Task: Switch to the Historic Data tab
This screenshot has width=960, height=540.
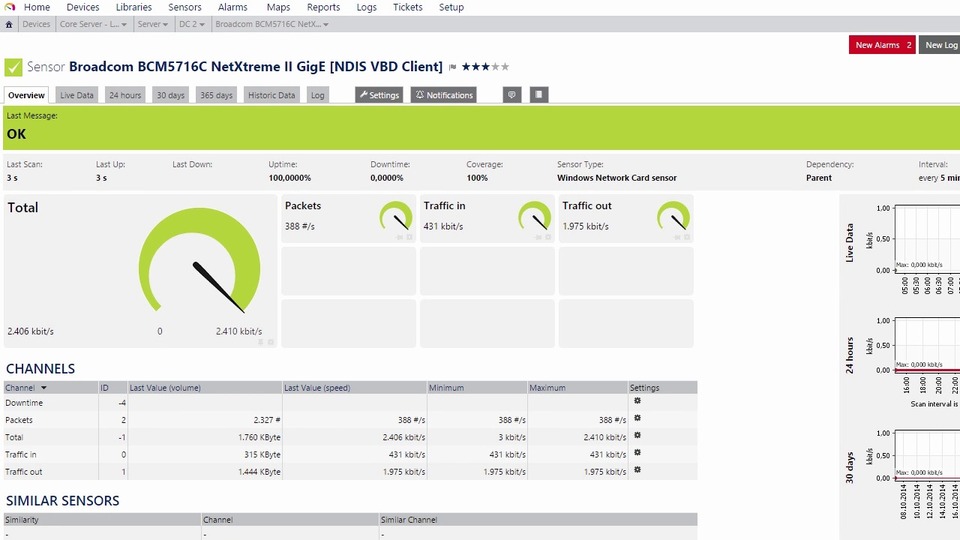Action: 271,95
